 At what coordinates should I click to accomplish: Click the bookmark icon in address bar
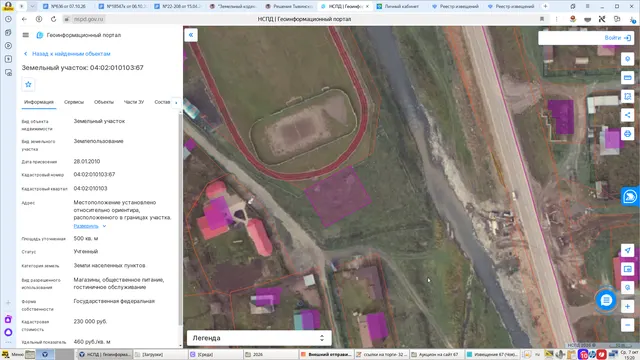pos(542,19)
